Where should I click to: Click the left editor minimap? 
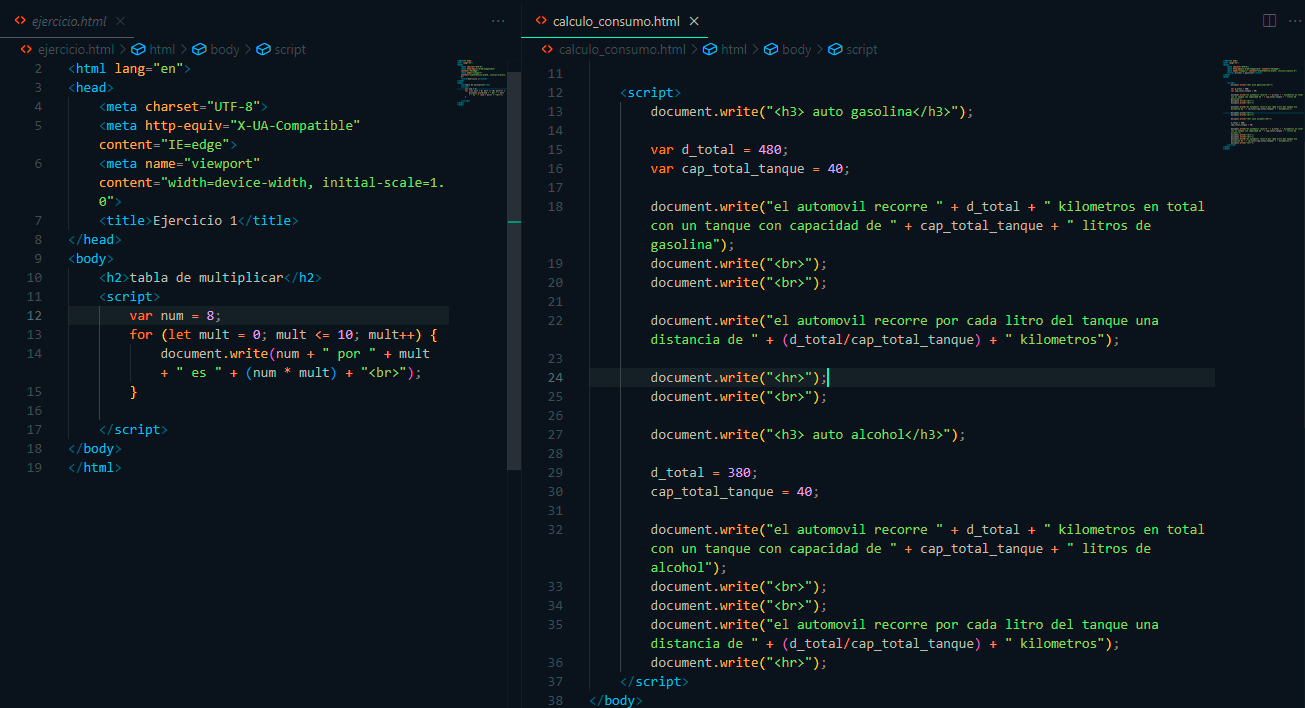482,82
